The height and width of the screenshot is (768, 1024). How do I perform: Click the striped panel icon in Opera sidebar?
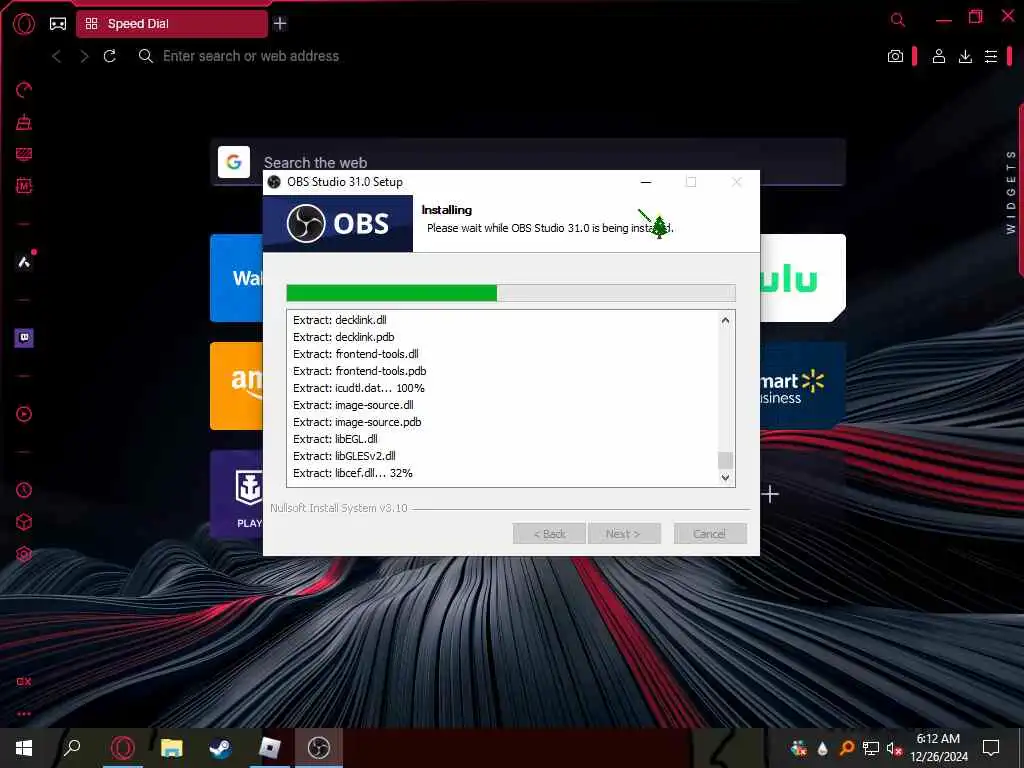pos(24,154)
